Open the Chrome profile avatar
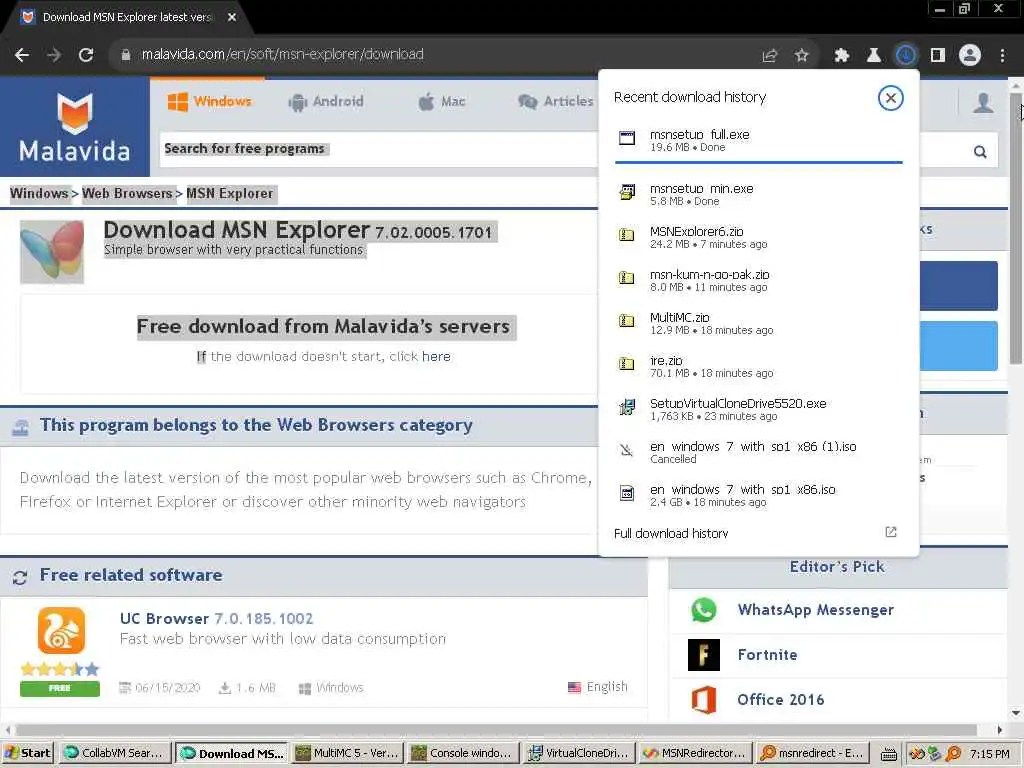This screenshot has width=1024, height=768. pos(970,56)
